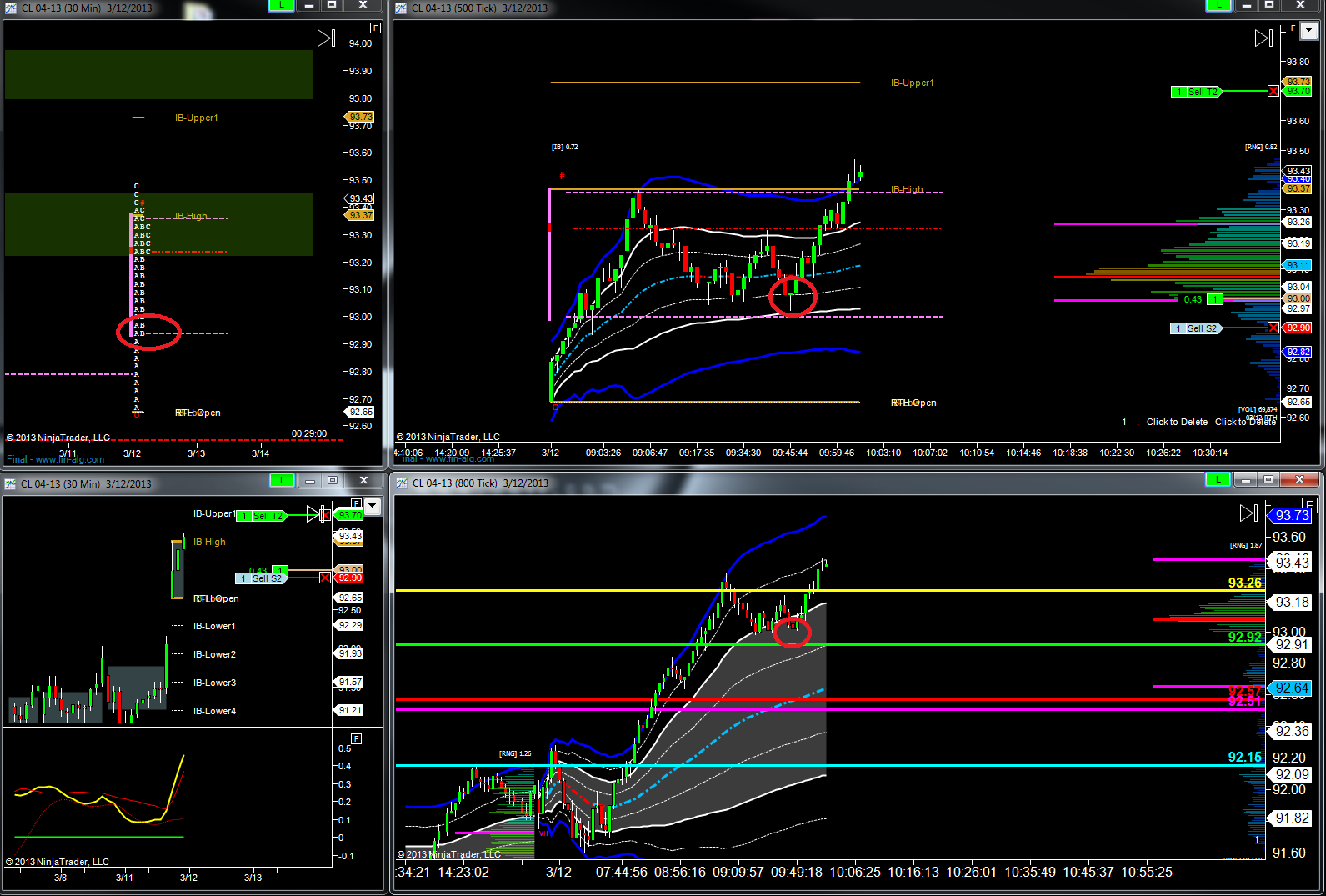Jump to latest bar in top-left 30 Min chart
The height and width of the screenshot is (896, 1326).
[x=326, y=38]
